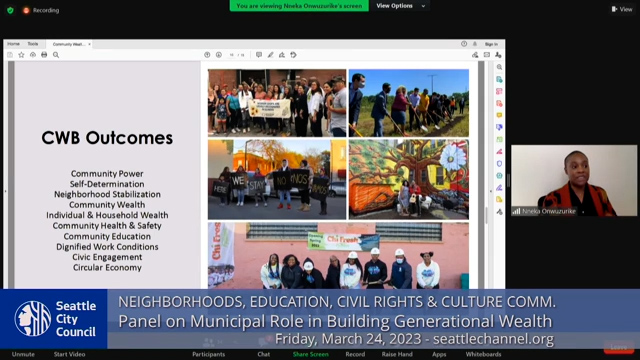This screenshot has width=640, height=360.
Task: Open the teal Compress PDF tool icon
Action: 499,176
